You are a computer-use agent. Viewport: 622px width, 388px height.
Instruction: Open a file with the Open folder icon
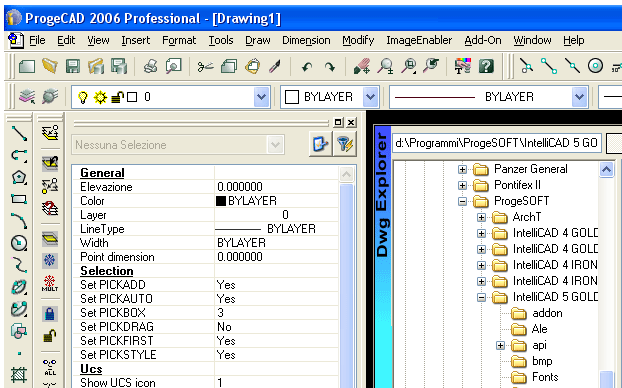pyautogui.click(x=50, y=66)
